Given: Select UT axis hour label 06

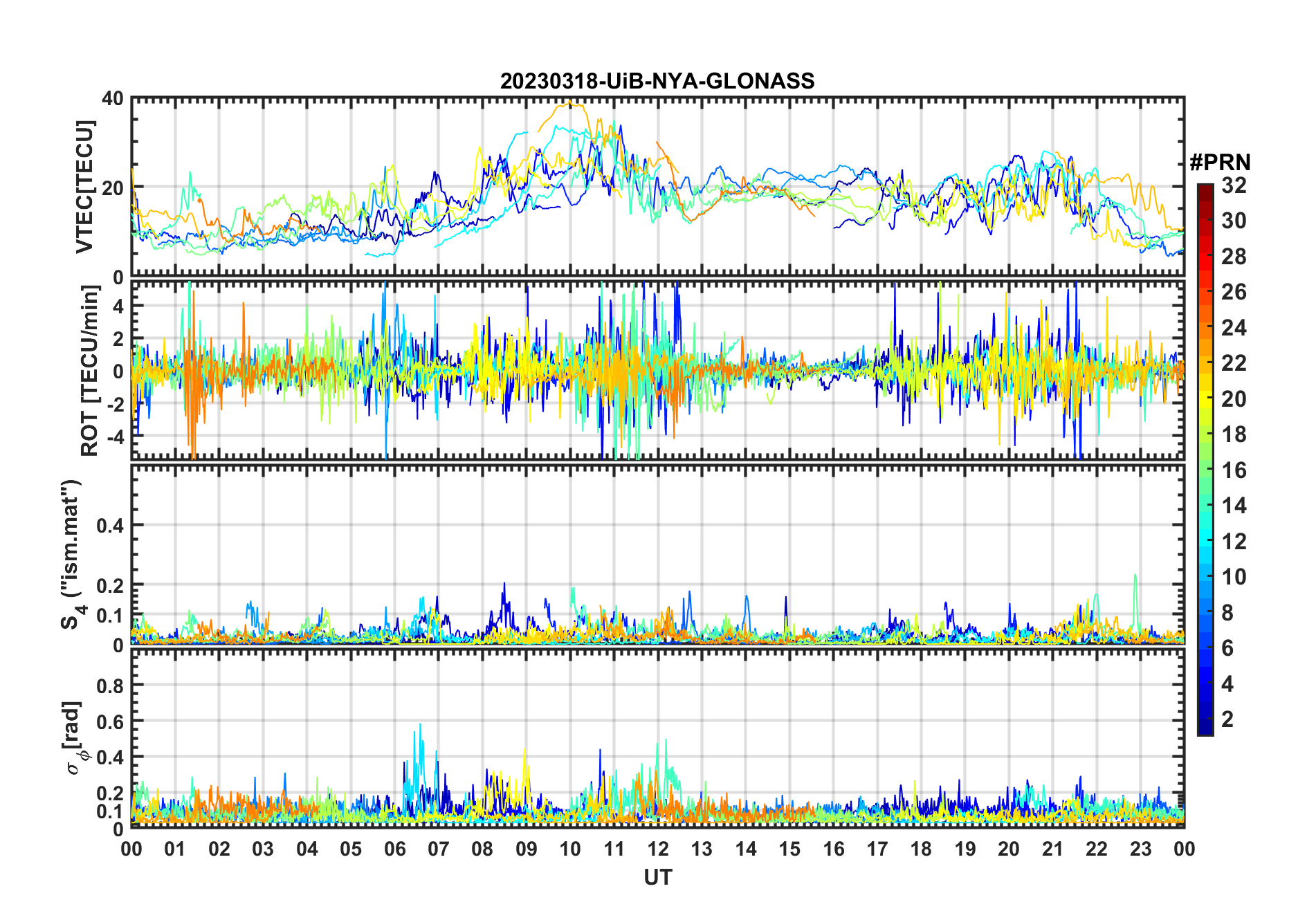Looking at the screenshot, I should (x=394, y=849).
